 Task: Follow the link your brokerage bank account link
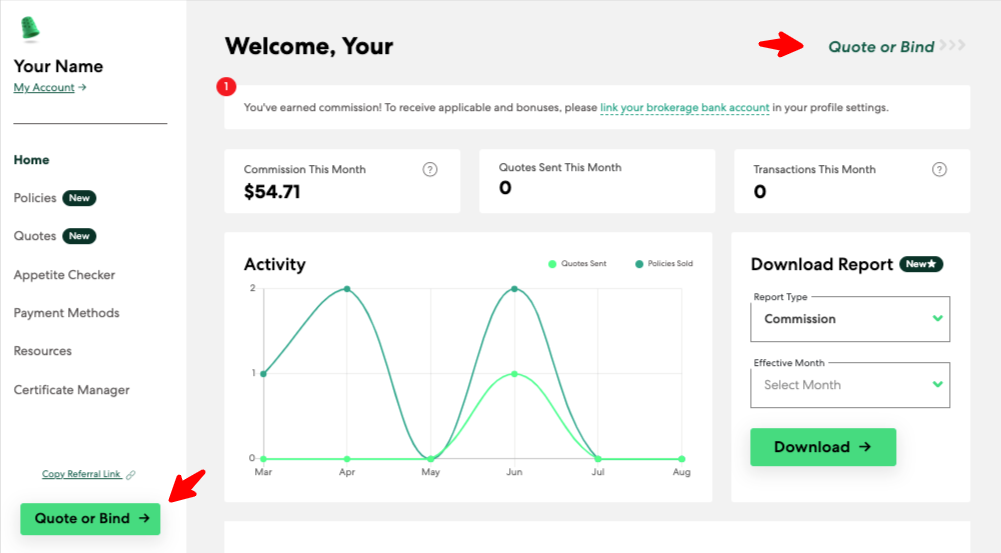(x=684, y=108)
